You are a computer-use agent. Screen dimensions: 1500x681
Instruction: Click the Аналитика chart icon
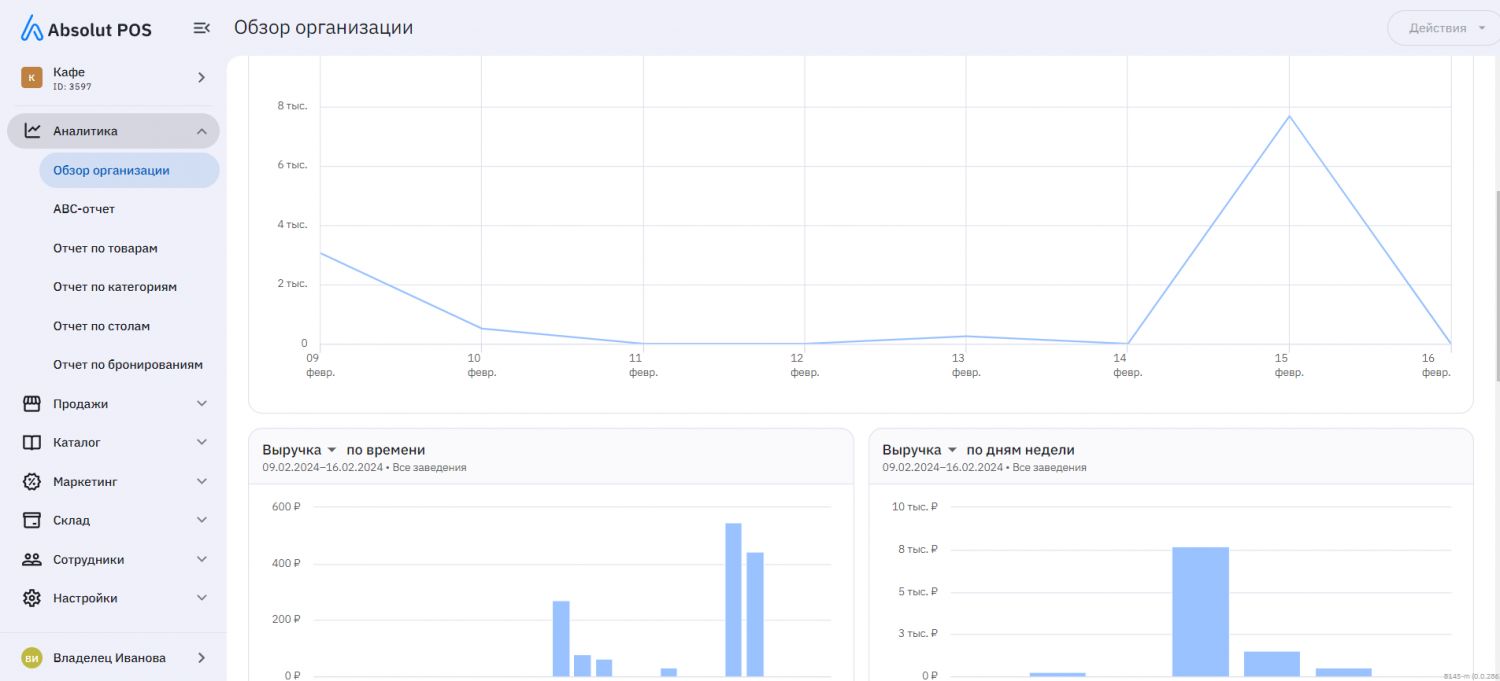[32, 131]
